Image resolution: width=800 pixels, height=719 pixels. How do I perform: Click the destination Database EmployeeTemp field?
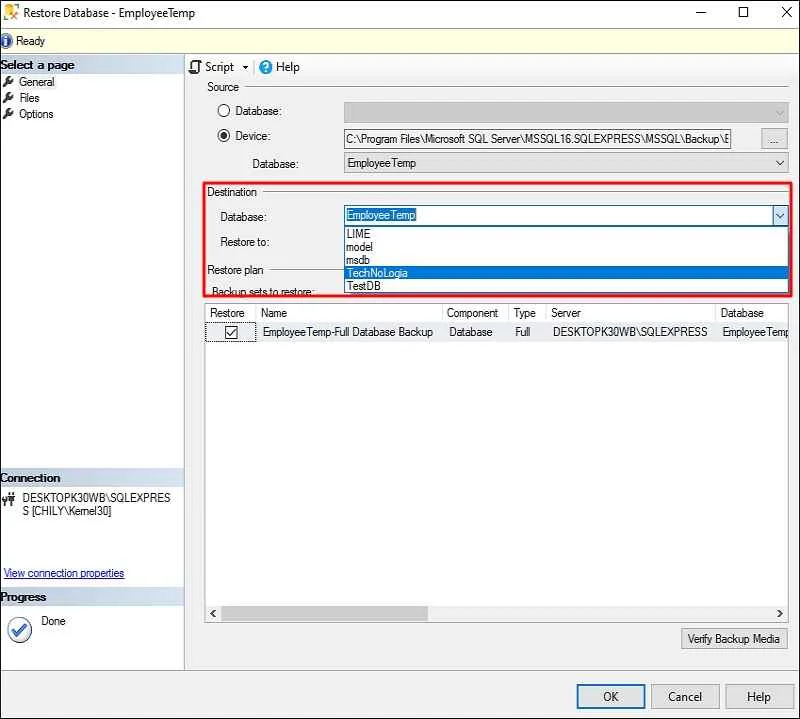tap(559, 215)
